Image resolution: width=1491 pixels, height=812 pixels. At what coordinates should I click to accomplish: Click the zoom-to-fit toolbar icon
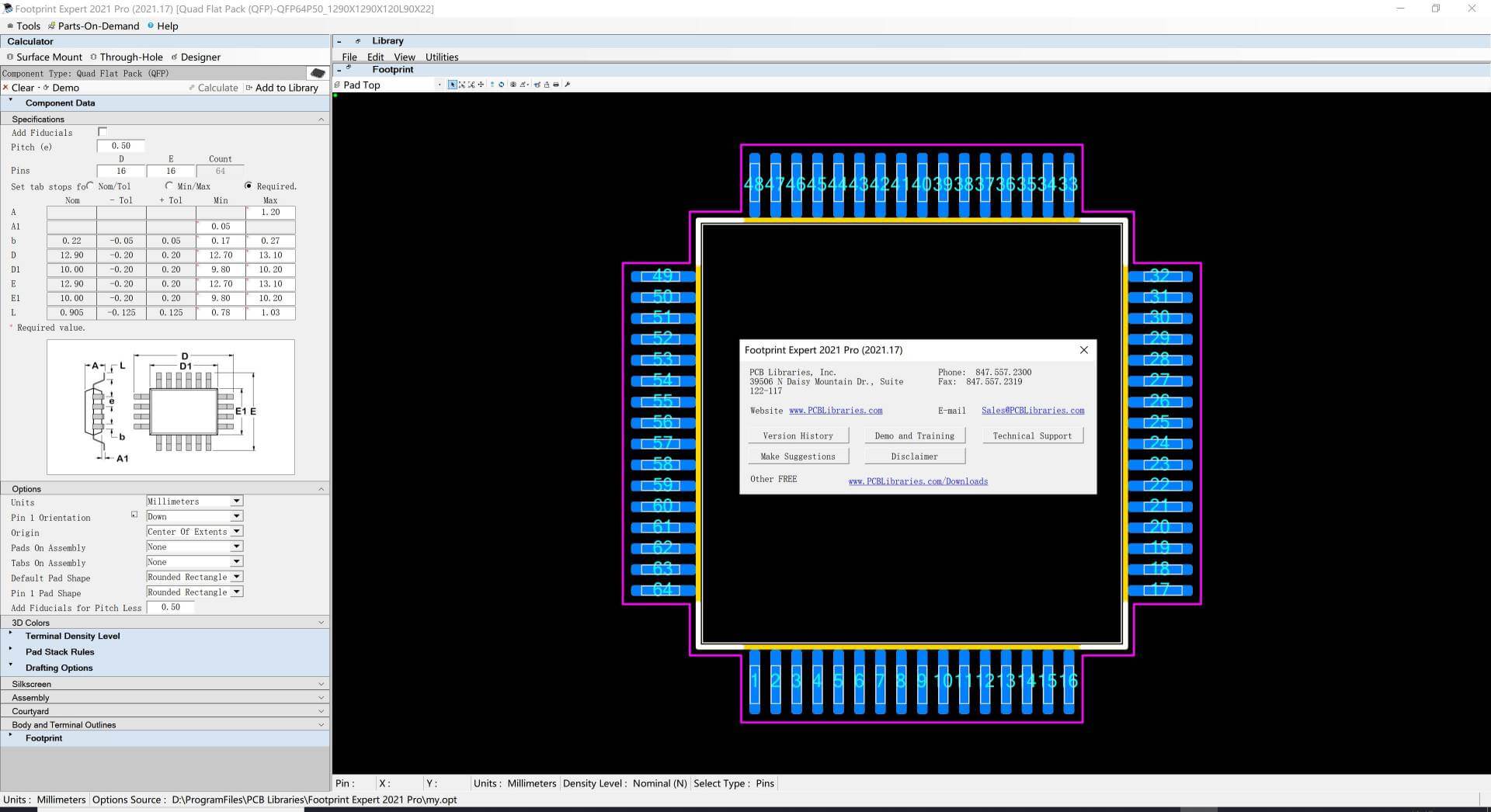[x=462, y=85]
